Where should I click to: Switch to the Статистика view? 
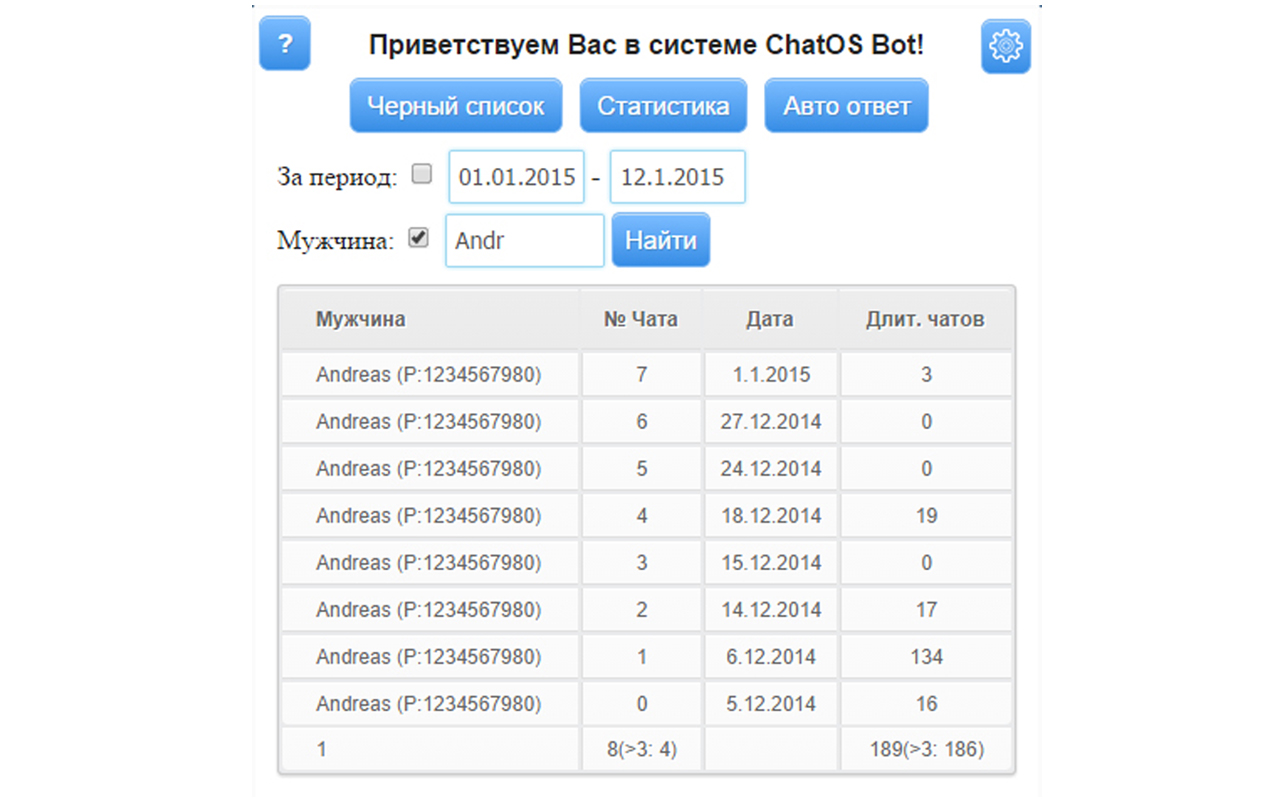coord(663,105)
